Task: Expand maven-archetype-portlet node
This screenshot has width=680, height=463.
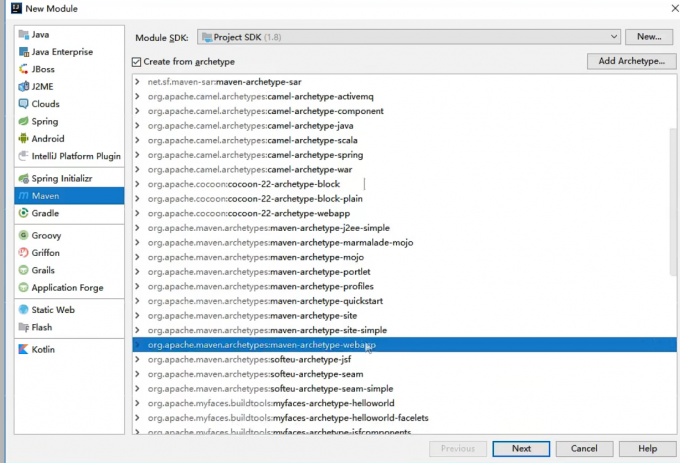Action: click(x=137, y=271)
